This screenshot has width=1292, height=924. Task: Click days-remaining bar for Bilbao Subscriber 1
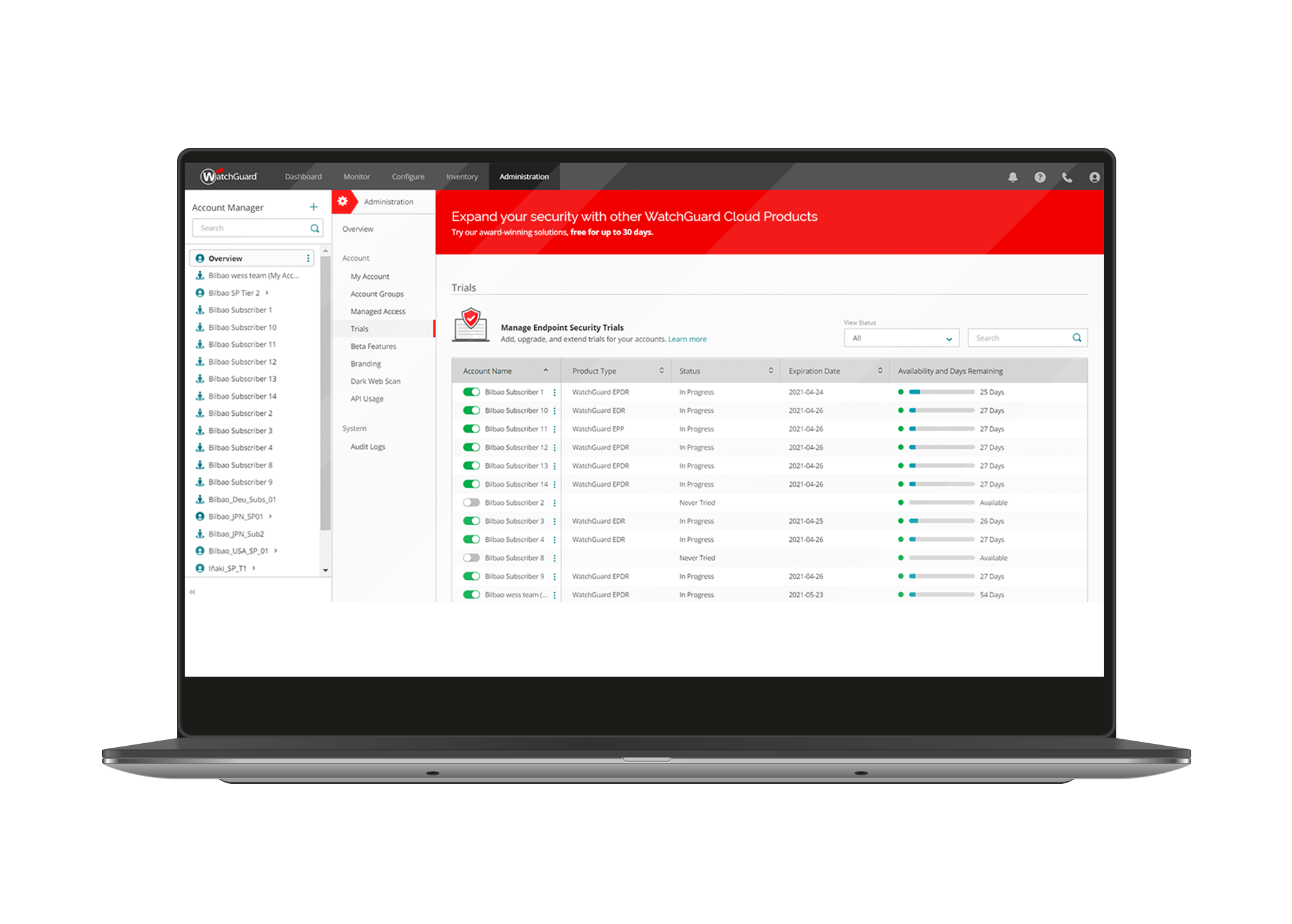coord(942,392)
